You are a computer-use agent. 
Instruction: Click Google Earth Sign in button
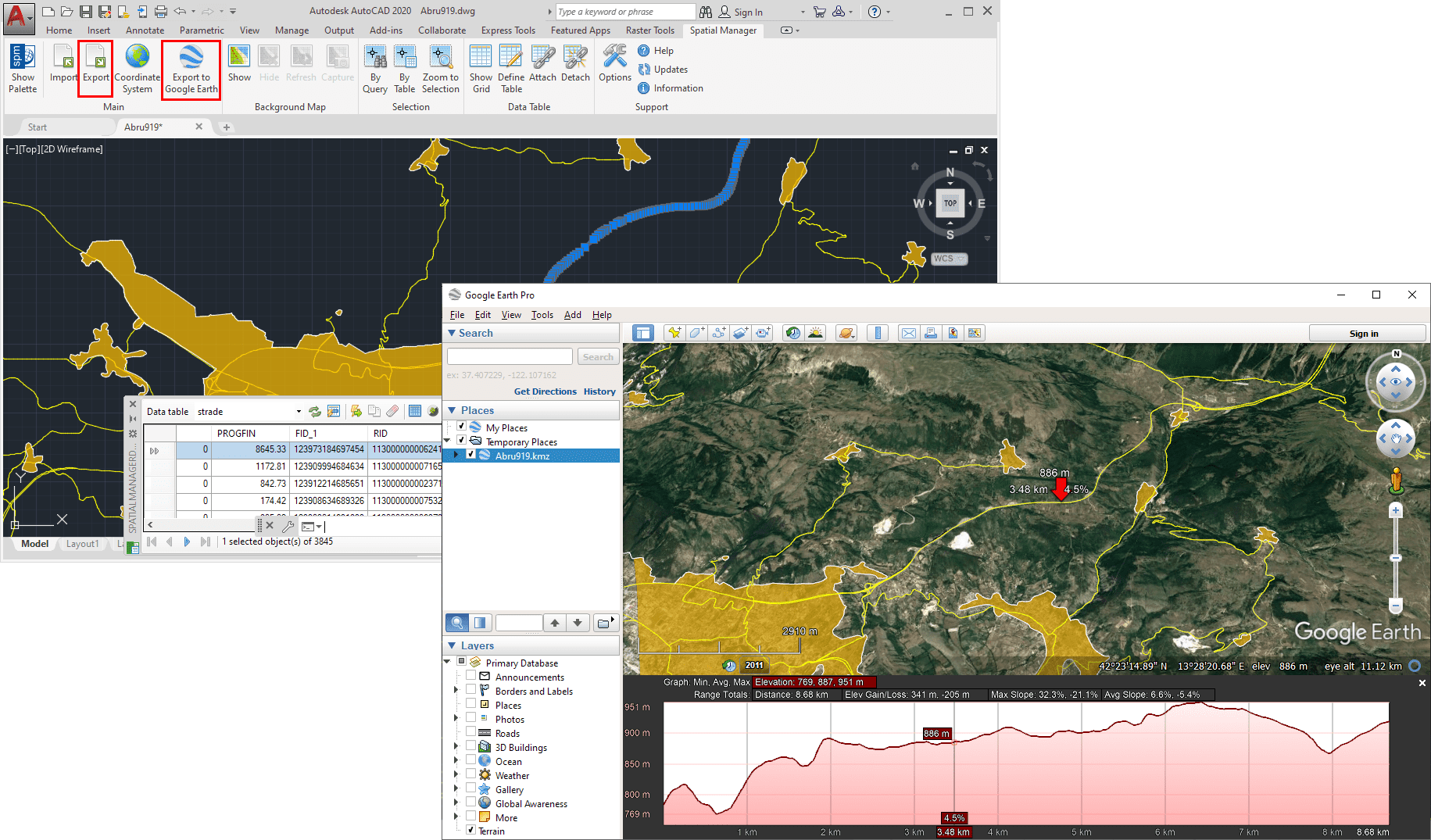click(1367, 334)
